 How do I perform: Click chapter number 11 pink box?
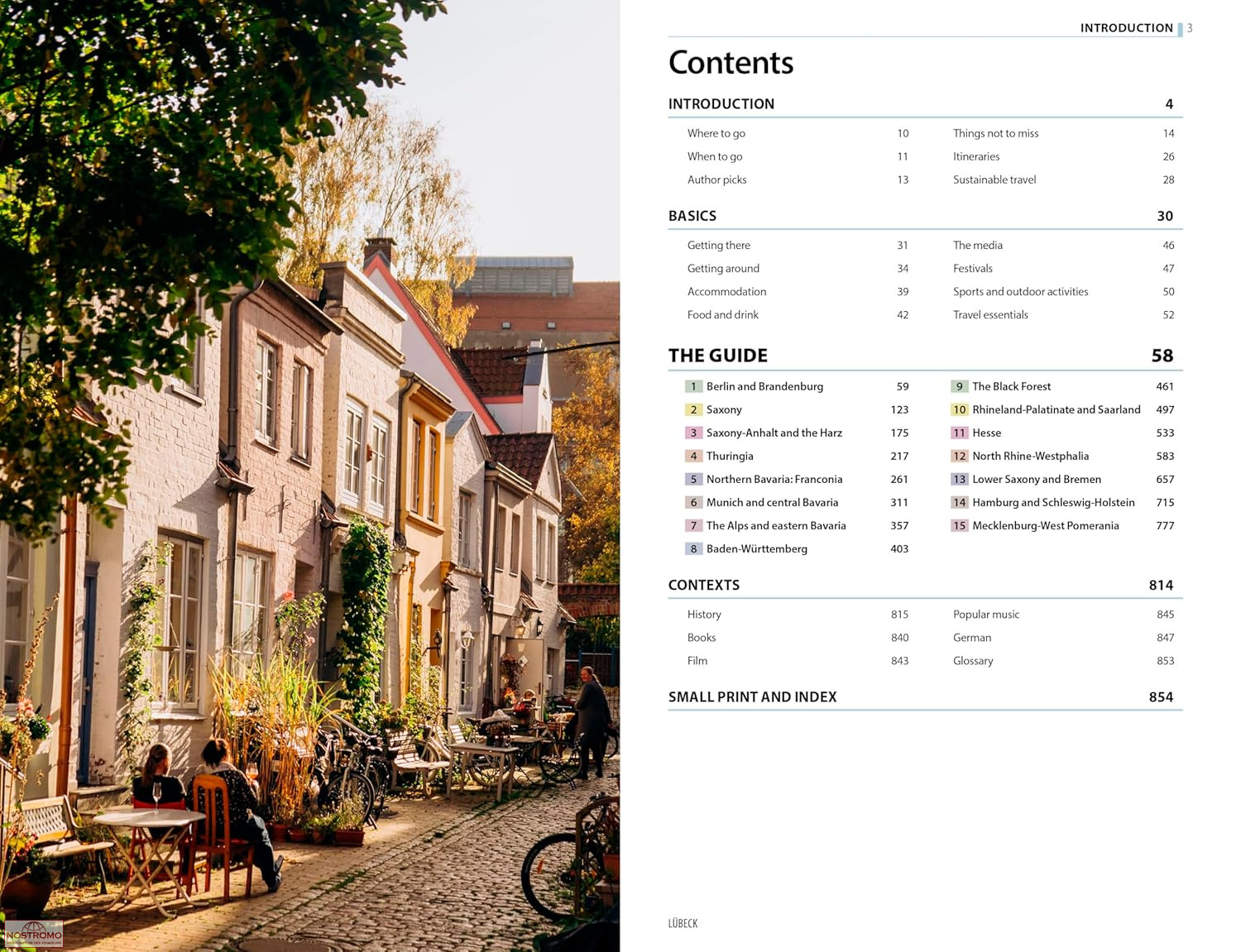point(960,433)
